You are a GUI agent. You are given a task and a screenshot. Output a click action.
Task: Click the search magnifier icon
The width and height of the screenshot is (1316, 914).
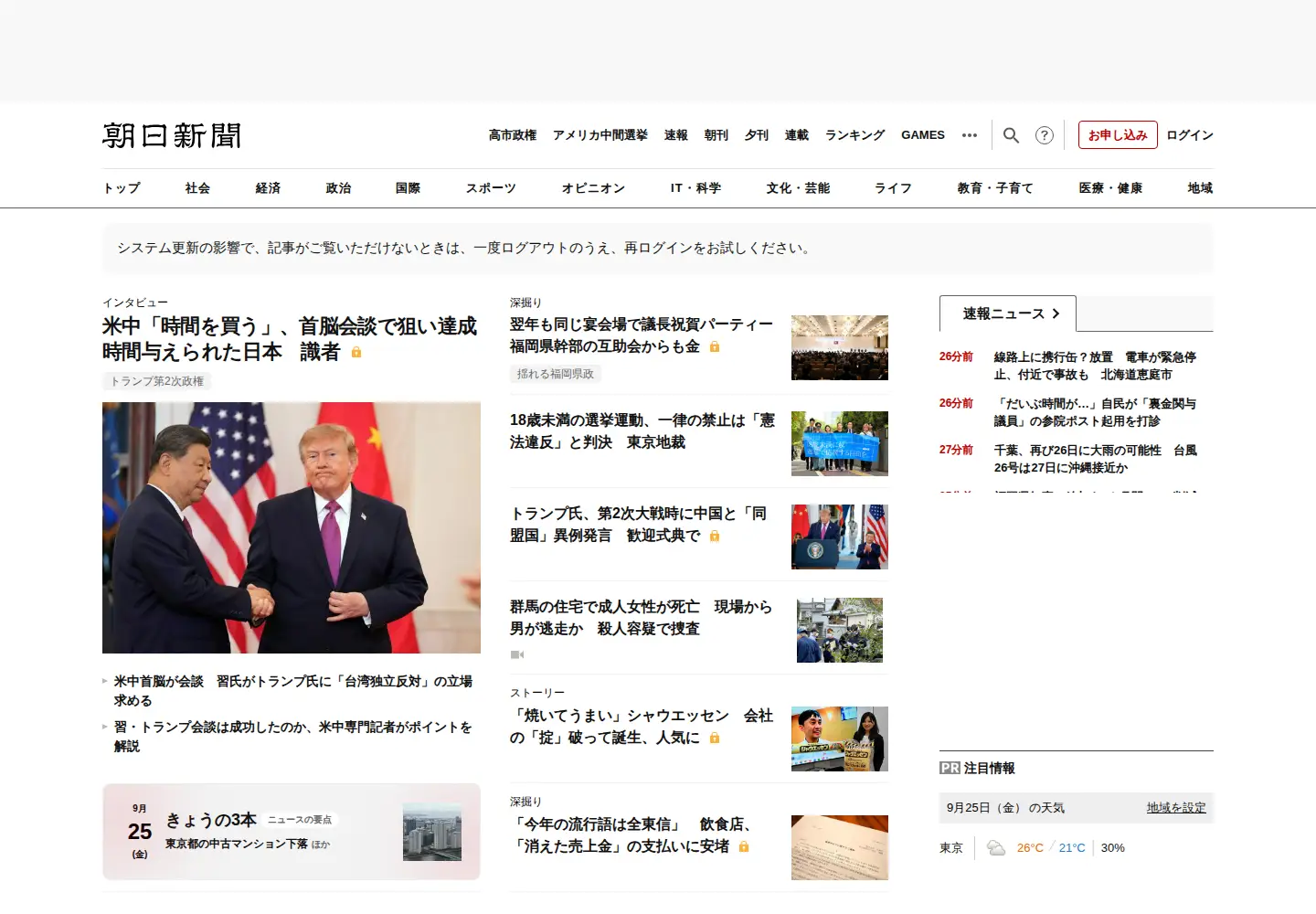click(1011, 135)
